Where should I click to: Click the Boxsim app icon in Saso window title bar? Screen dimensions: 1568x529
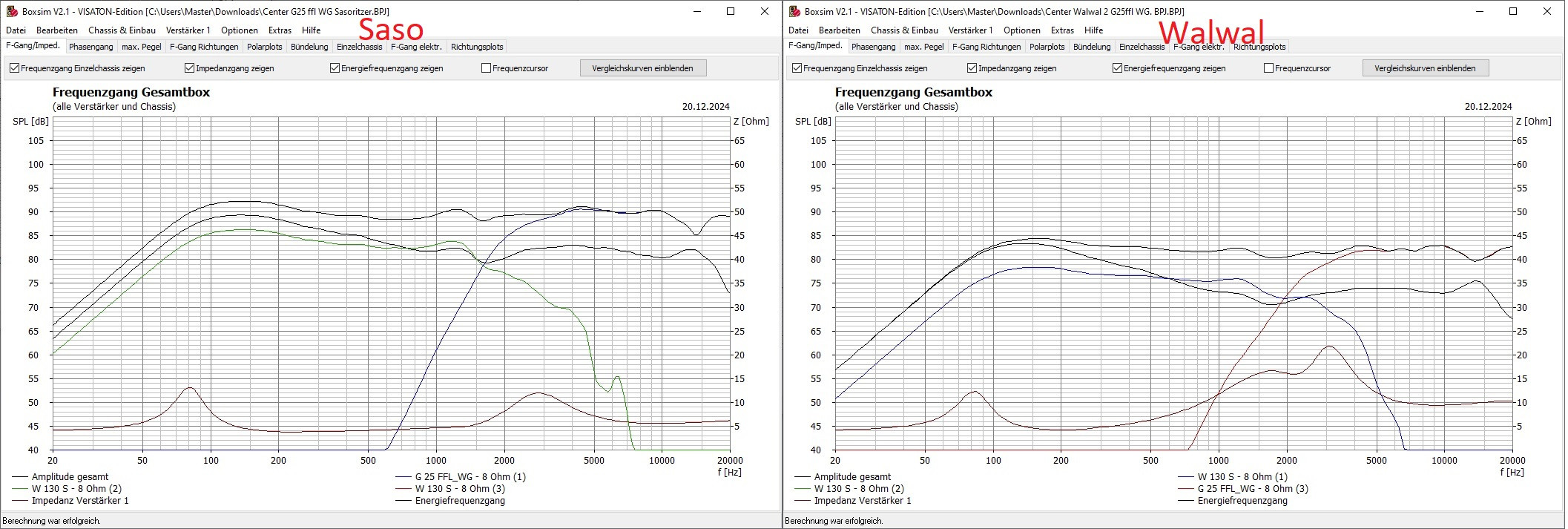(x=12, y=11)
